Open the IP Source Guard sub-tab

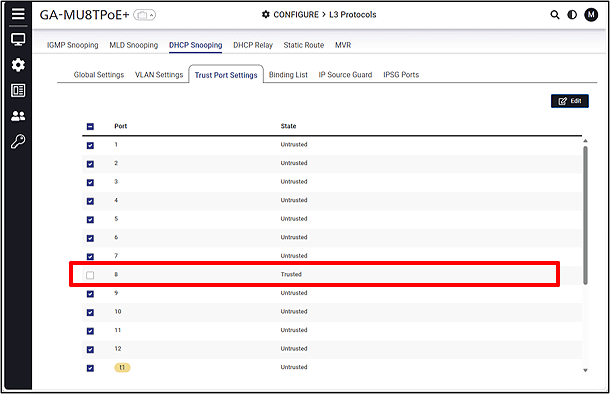[345, 75]
